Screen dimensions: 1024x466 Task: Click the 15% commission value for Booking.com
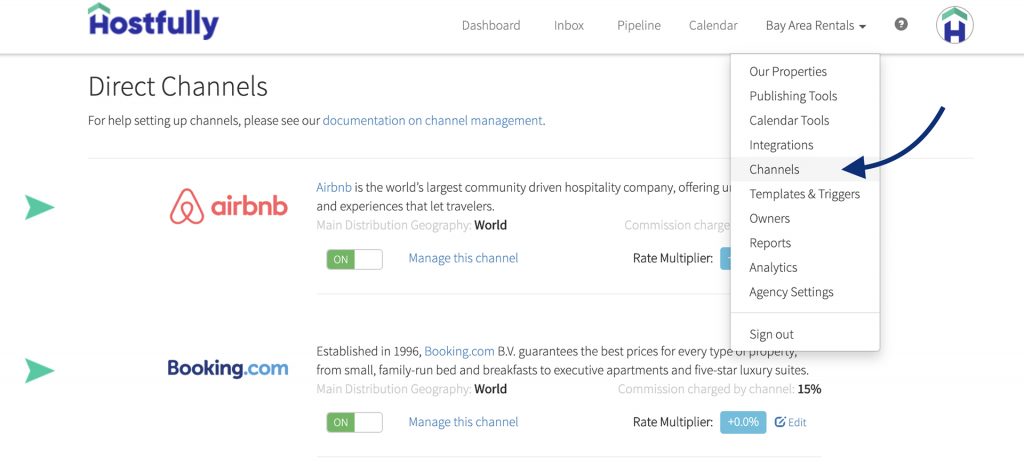(x=809, y=389)
